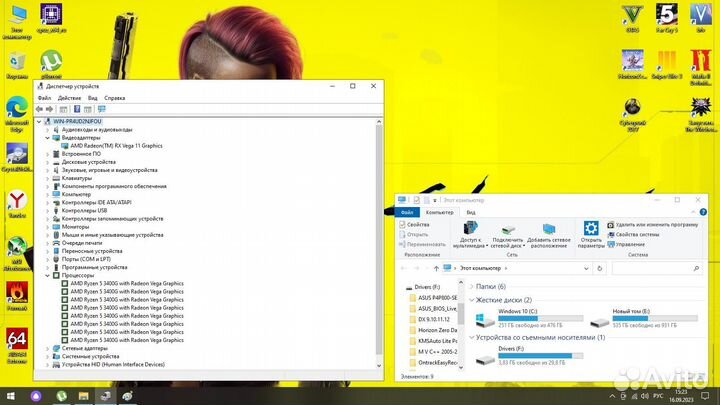Switch to the 'Вид' ribbon tab
720x405 pixels.
[471, 212]
